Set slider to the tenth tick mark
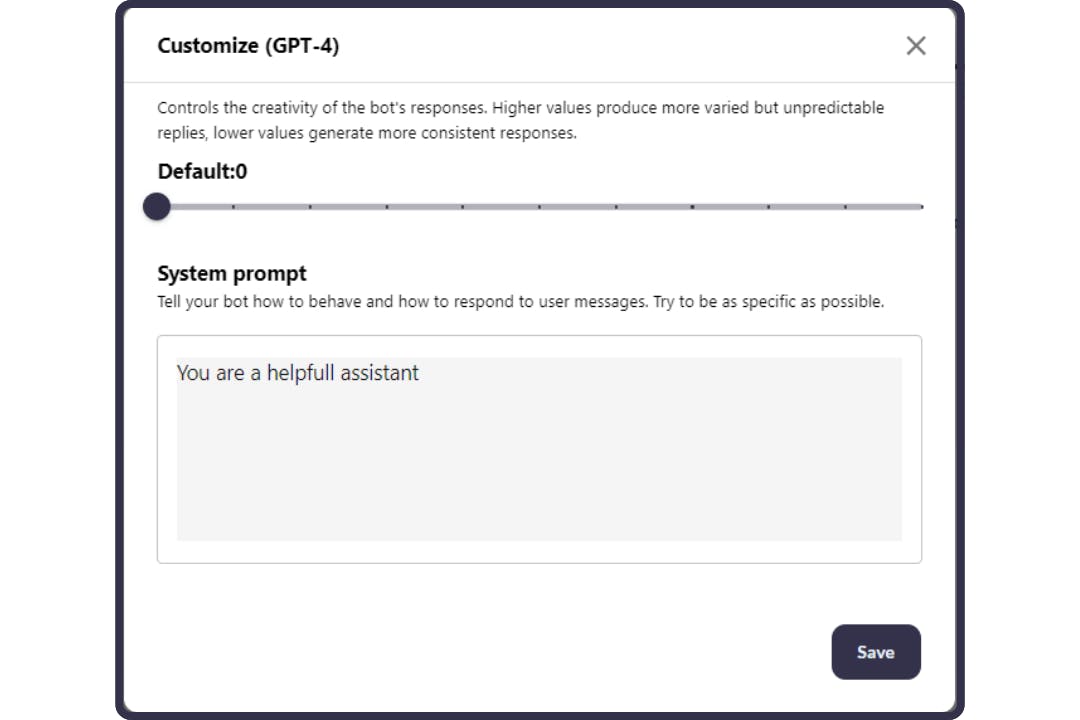 (x=845, y=207)
